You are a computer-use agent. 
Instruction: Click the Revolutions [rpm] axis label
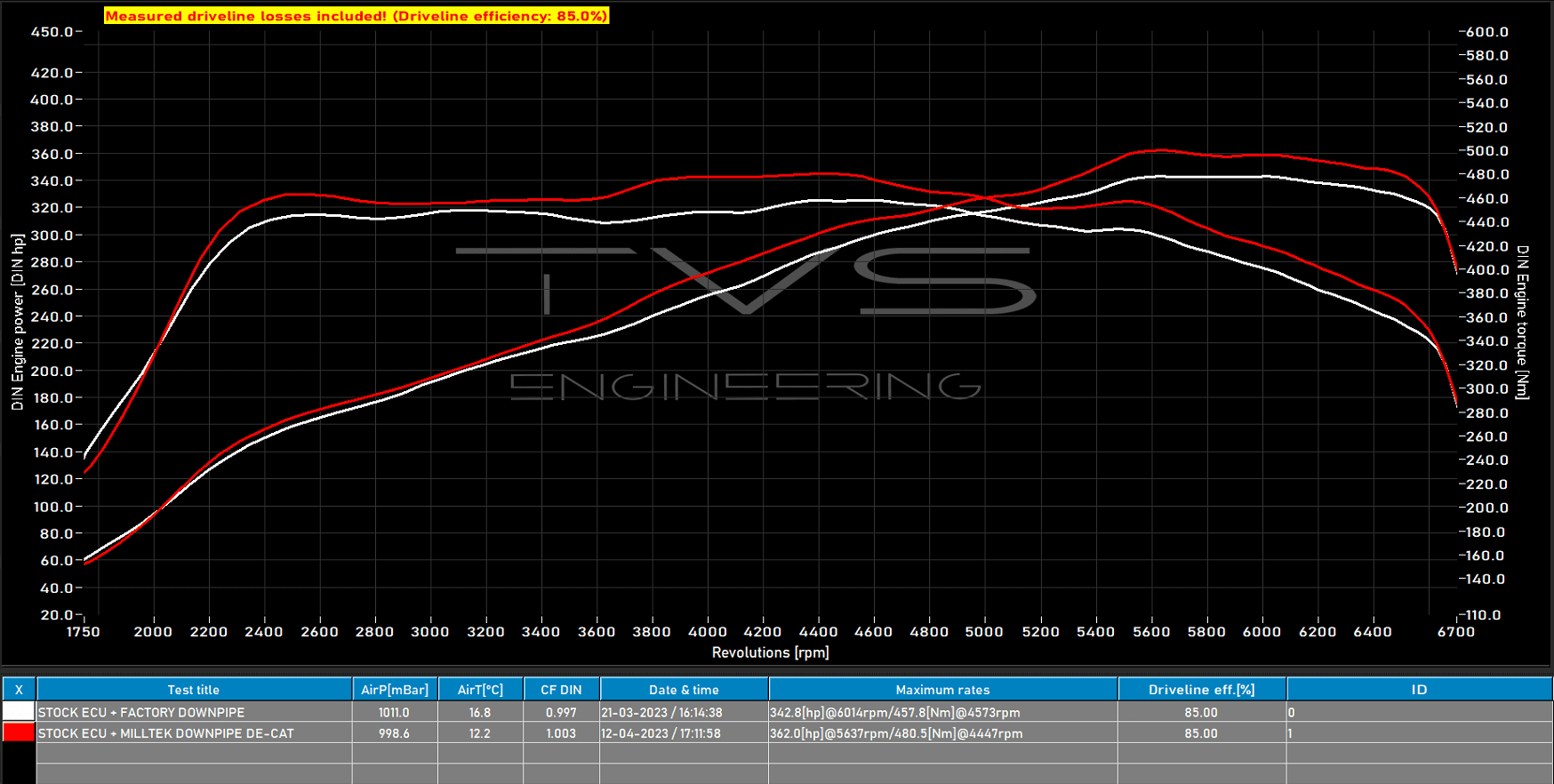pos(770,652)
